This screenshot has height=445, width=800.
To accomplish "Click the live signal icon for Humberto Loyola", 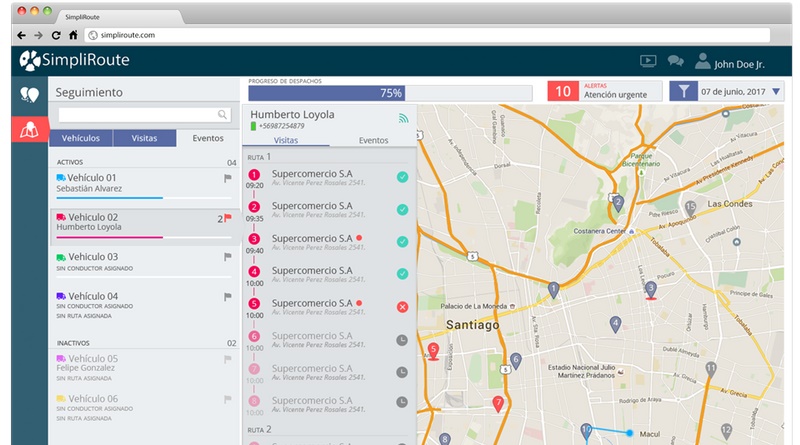I will tap(403, 118).
